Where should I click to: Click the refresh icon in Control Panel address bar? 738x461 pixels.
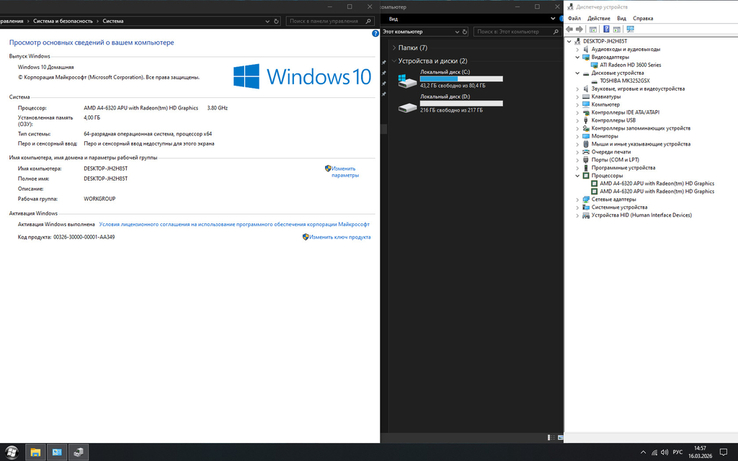point(277,21)
